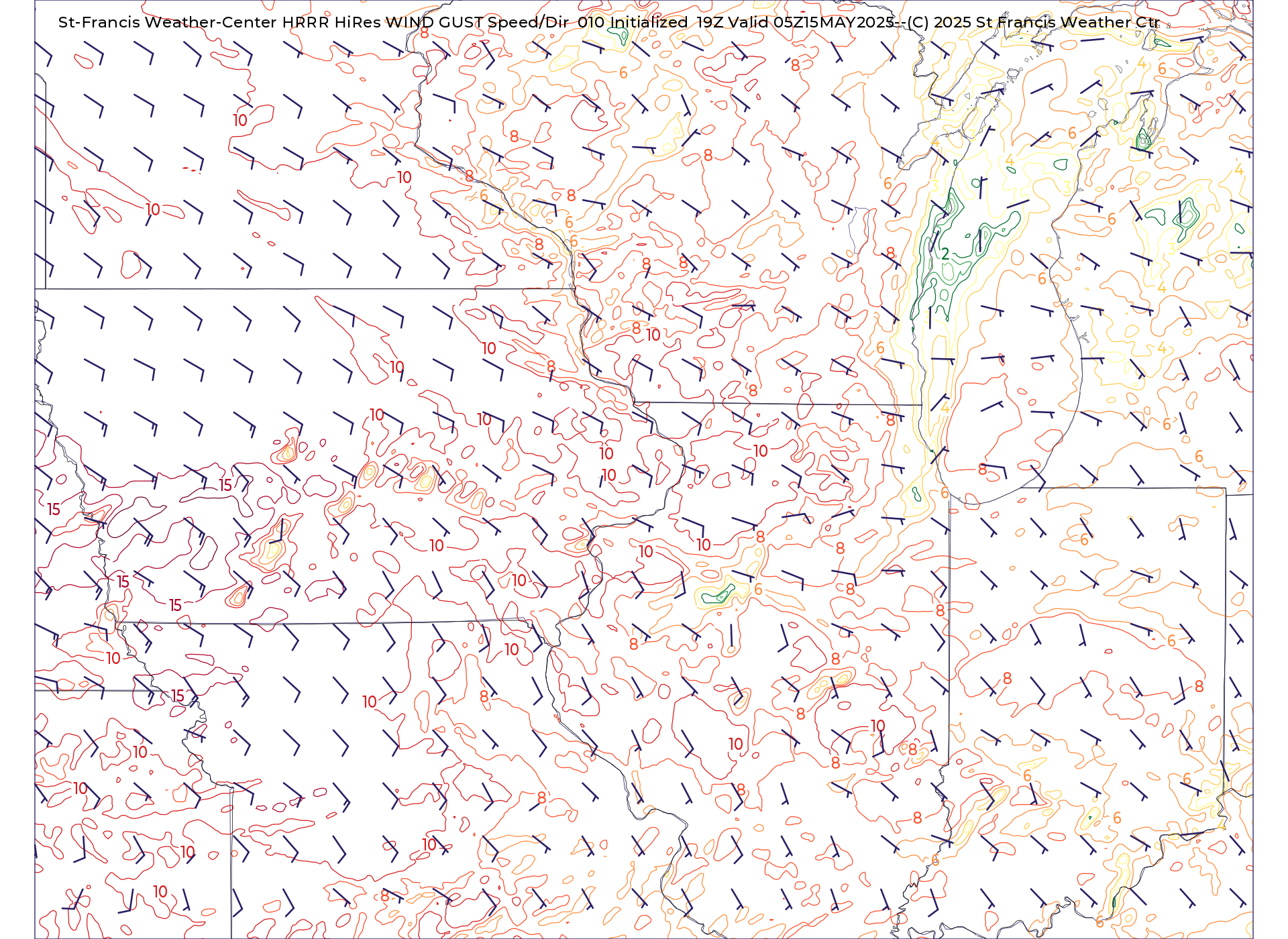This screenshot has width=1288, height=939.
Task: Click the "Initialized 19Z" title text
Action: 667,22
